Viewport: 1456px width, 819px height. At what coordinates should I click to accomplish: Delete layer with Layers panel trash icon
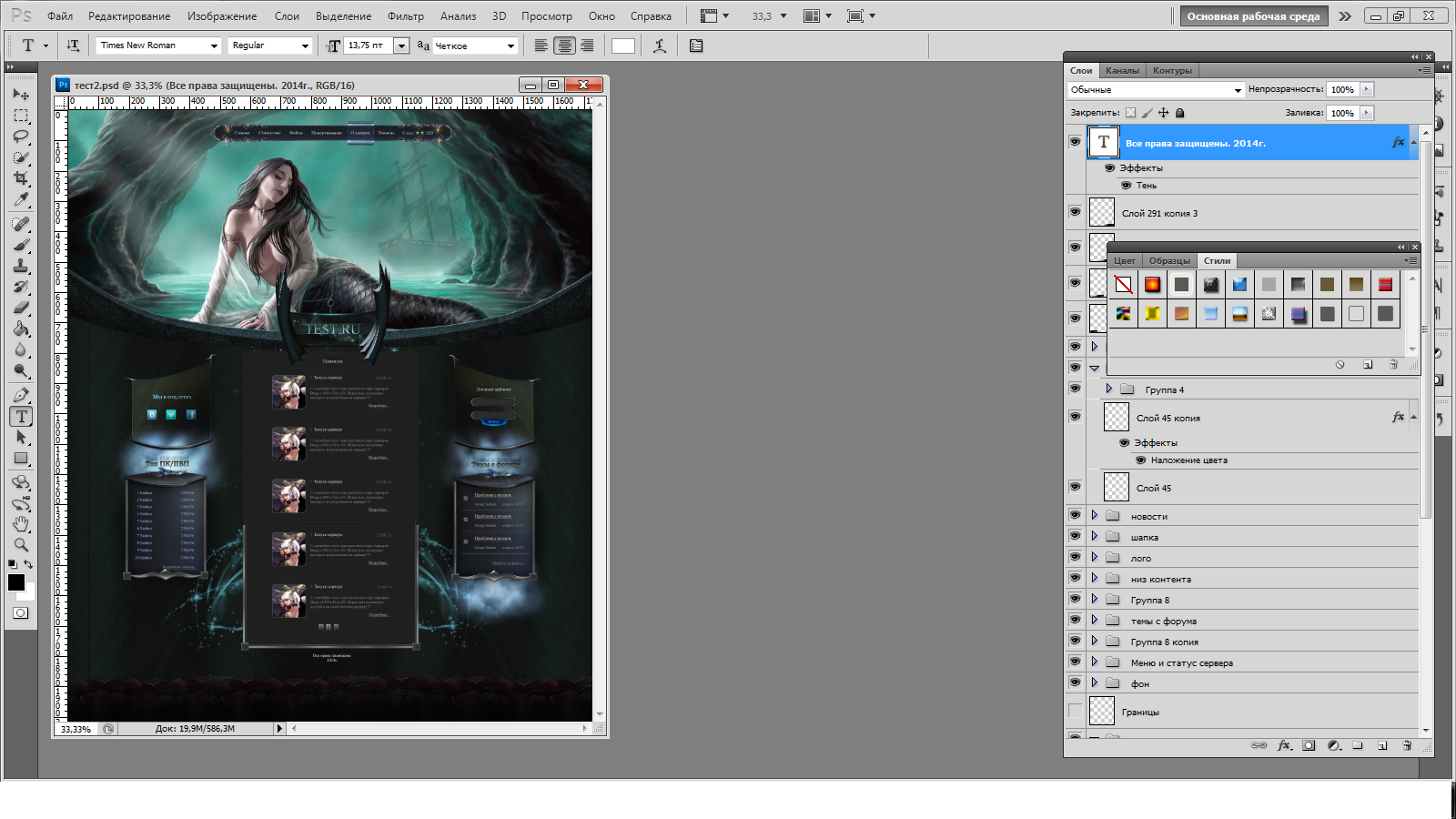pos(1407,745)
